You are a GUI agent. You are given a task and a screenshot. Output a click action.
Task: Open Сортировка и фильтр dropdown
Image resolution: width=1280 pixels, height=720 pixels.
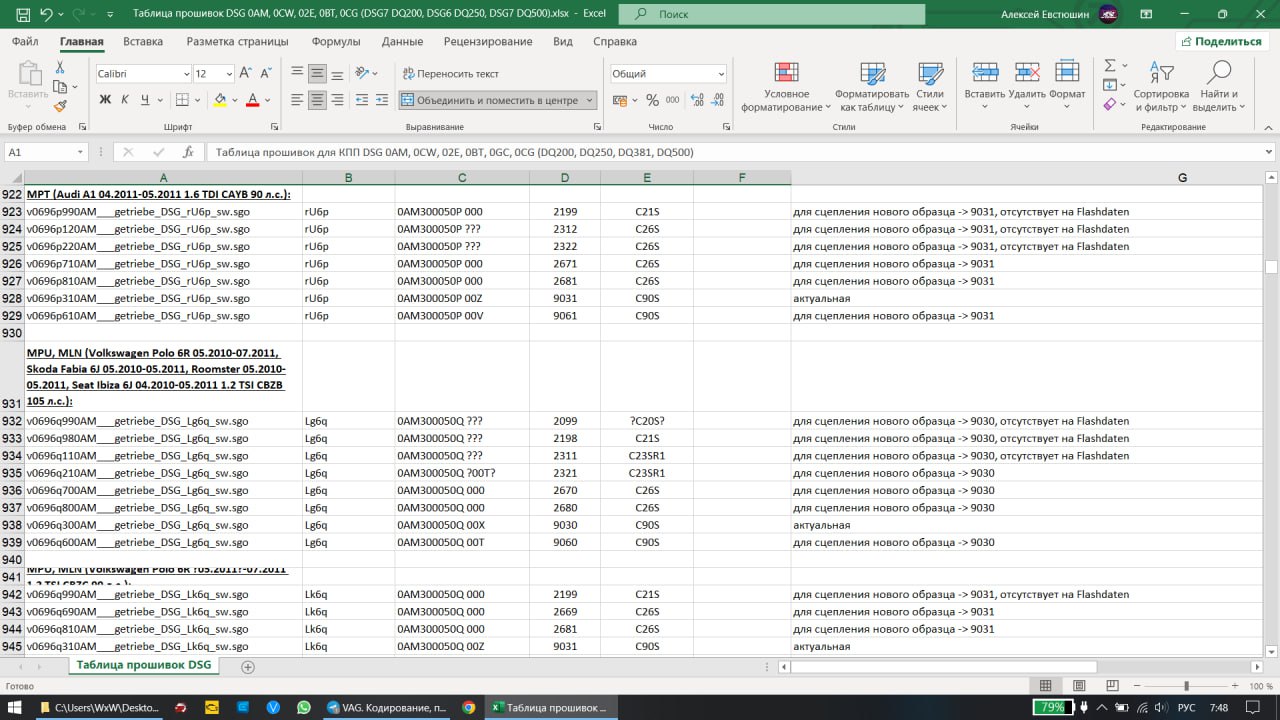tap(1160, 87)
